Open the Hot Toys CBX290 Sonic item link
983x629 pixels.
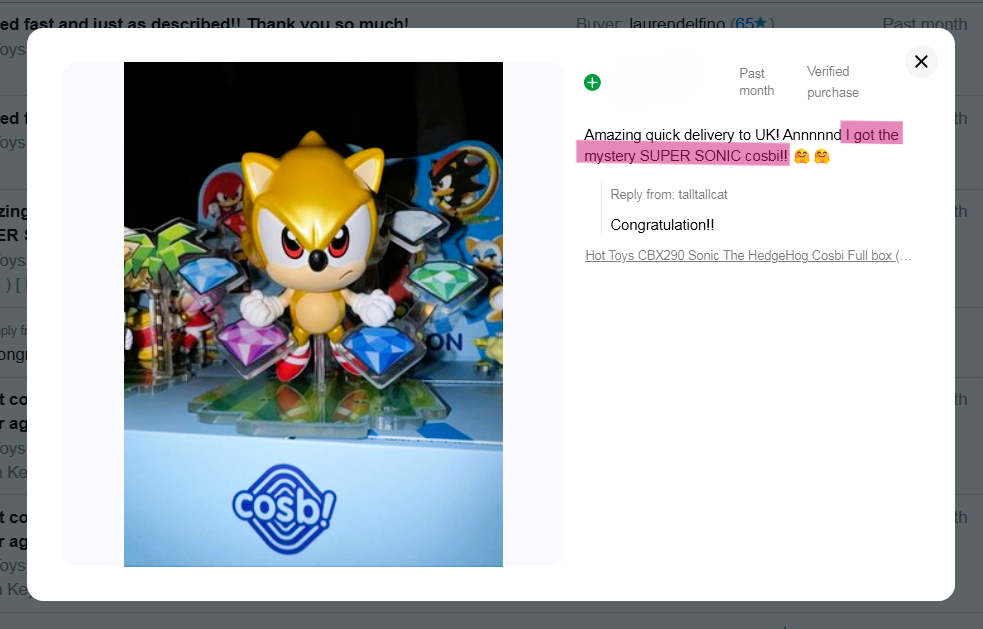click(x=748, y=256)
